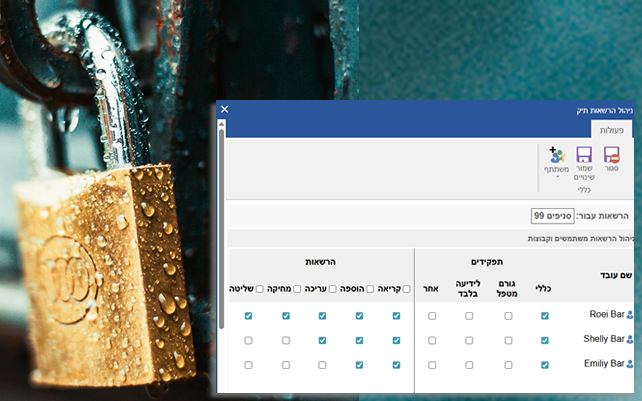The height and width of the screenshot is (401, 642).
Task: Toggle the מחיקה header checkbox
Action: click(x=297, y=289)
